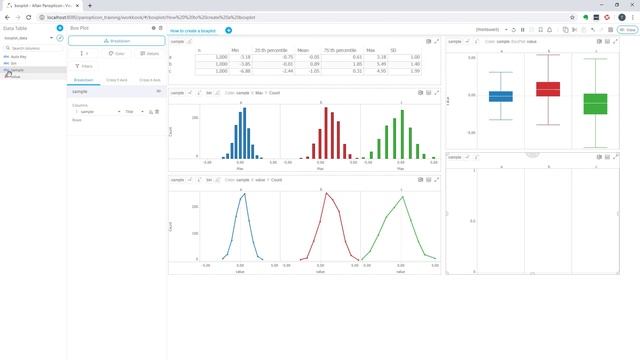Click export icon on box plot panel
Image resolution: width=640 pixels, height=360 pixels.
pyautogui.click(x=599, y=41)
